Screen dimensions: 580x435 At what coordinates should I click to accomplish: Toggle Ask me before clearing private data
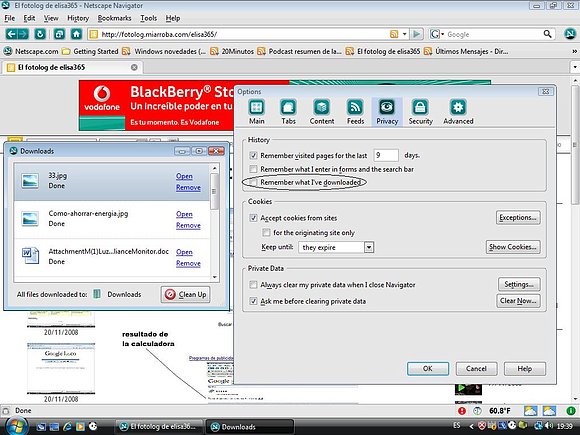pos(253,301)
